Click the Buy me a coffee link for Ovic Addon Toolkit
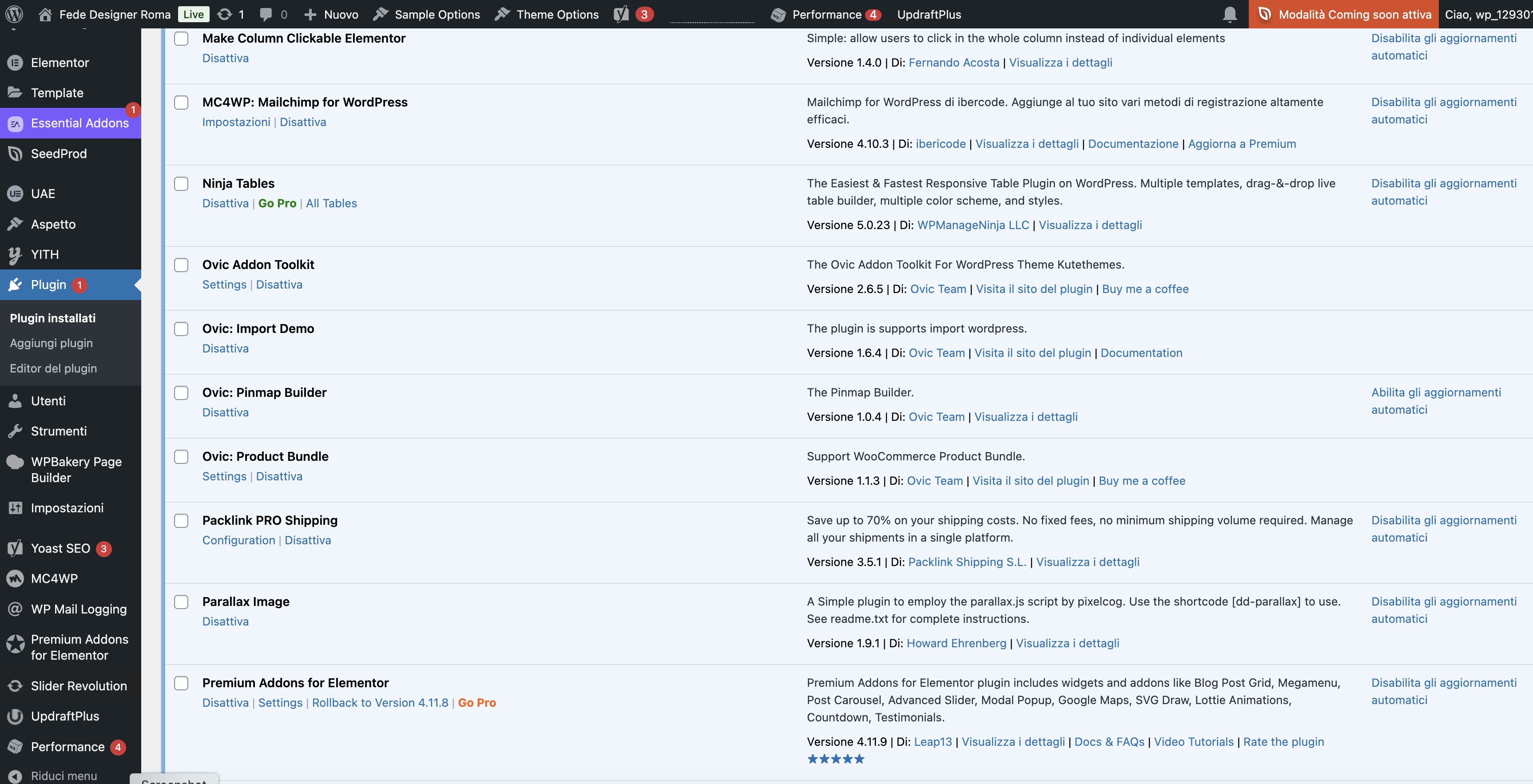The image size is (1533, 784). tap(1145, 289)
